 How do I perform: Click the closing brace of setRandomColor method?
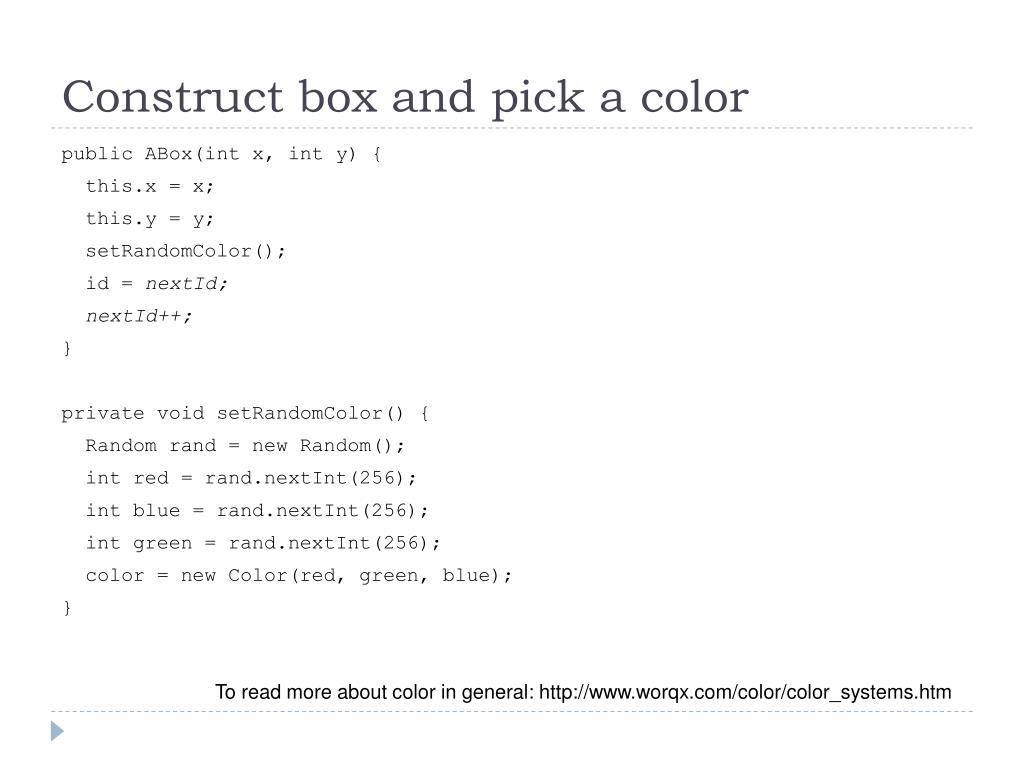point(67,608)
